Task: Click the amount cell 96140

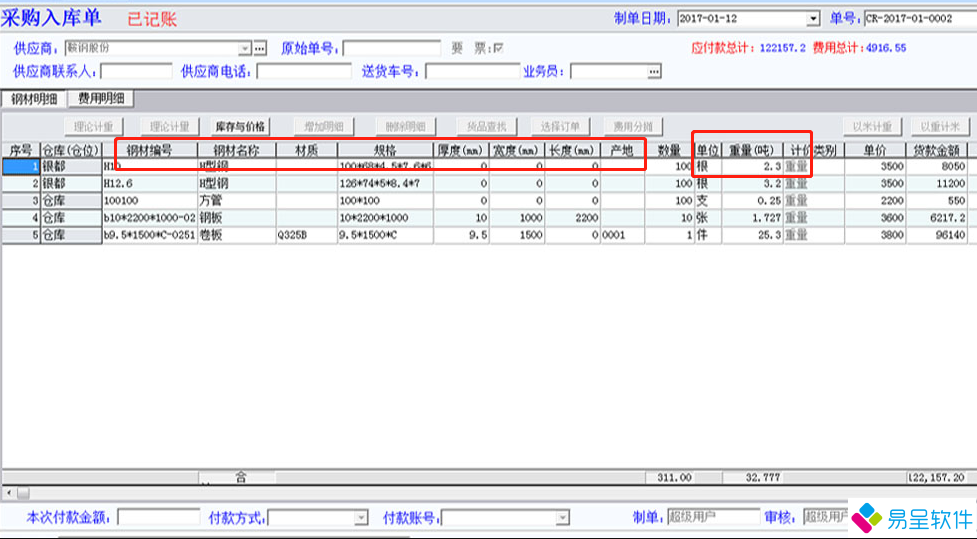Action: point(936,235)
